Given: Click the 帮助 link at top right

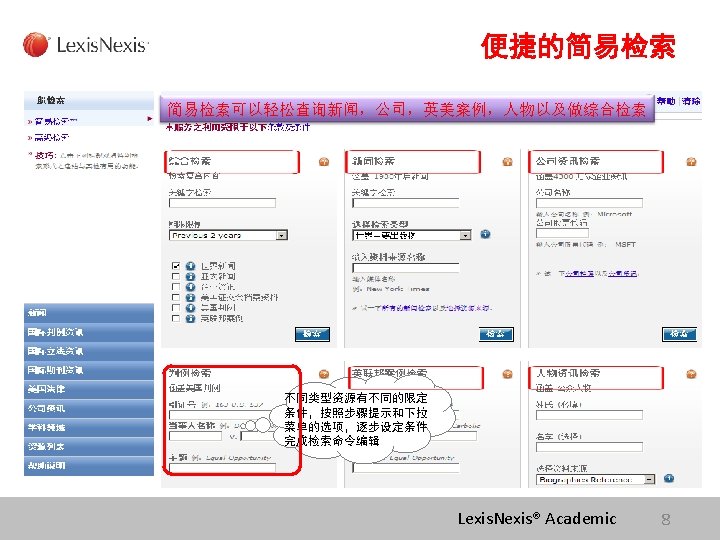Looking at the screenshot, I should pyautogui.click(x=666, y=101).
